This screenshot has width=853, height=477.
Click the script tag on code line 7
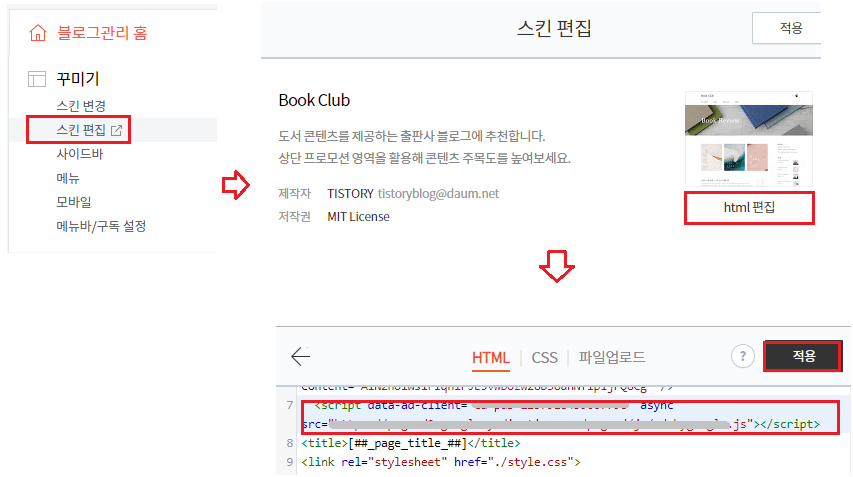(570, 415)
